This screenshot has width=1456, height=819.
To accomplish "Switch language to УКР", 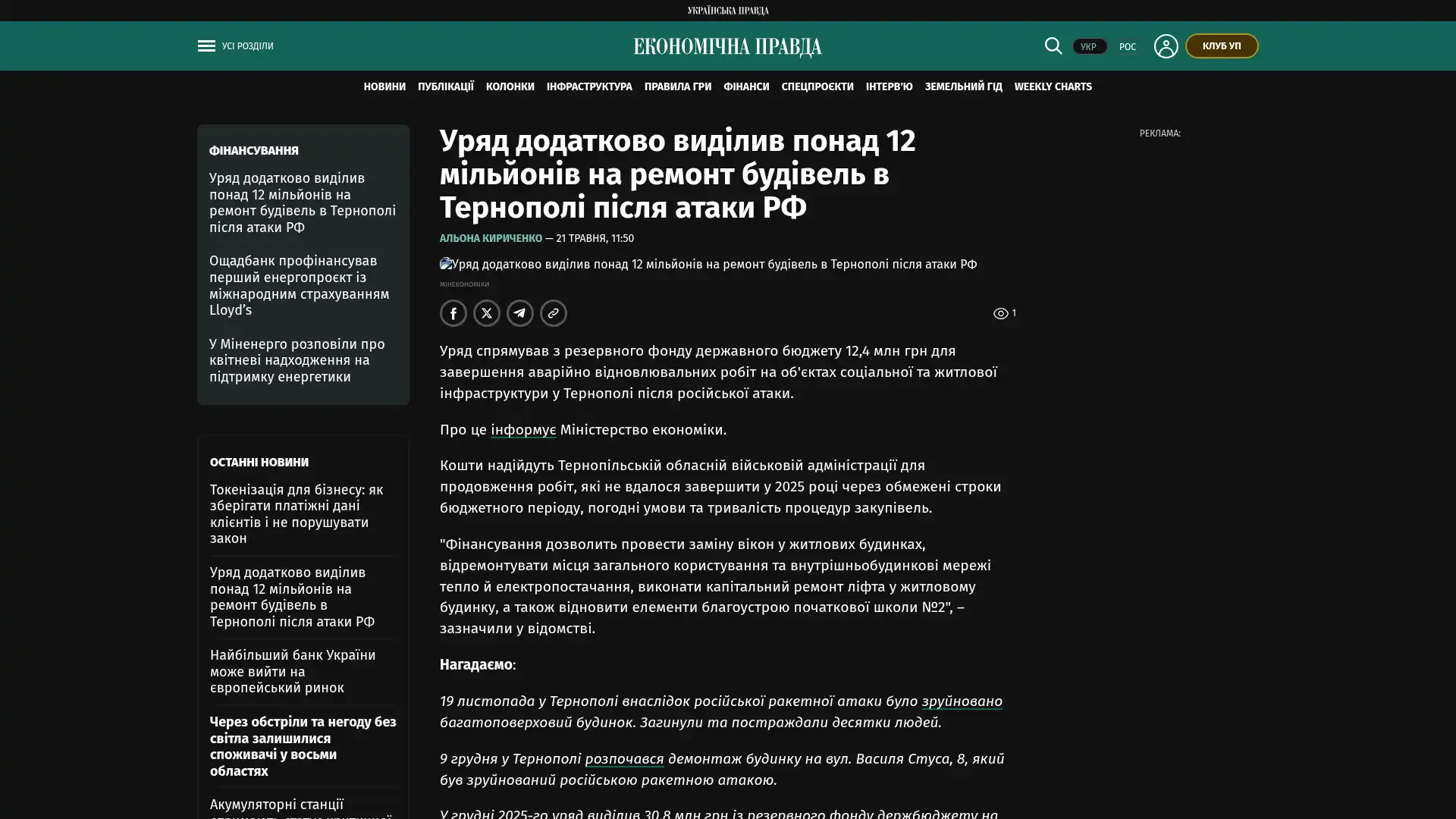I will (1089, 47).
